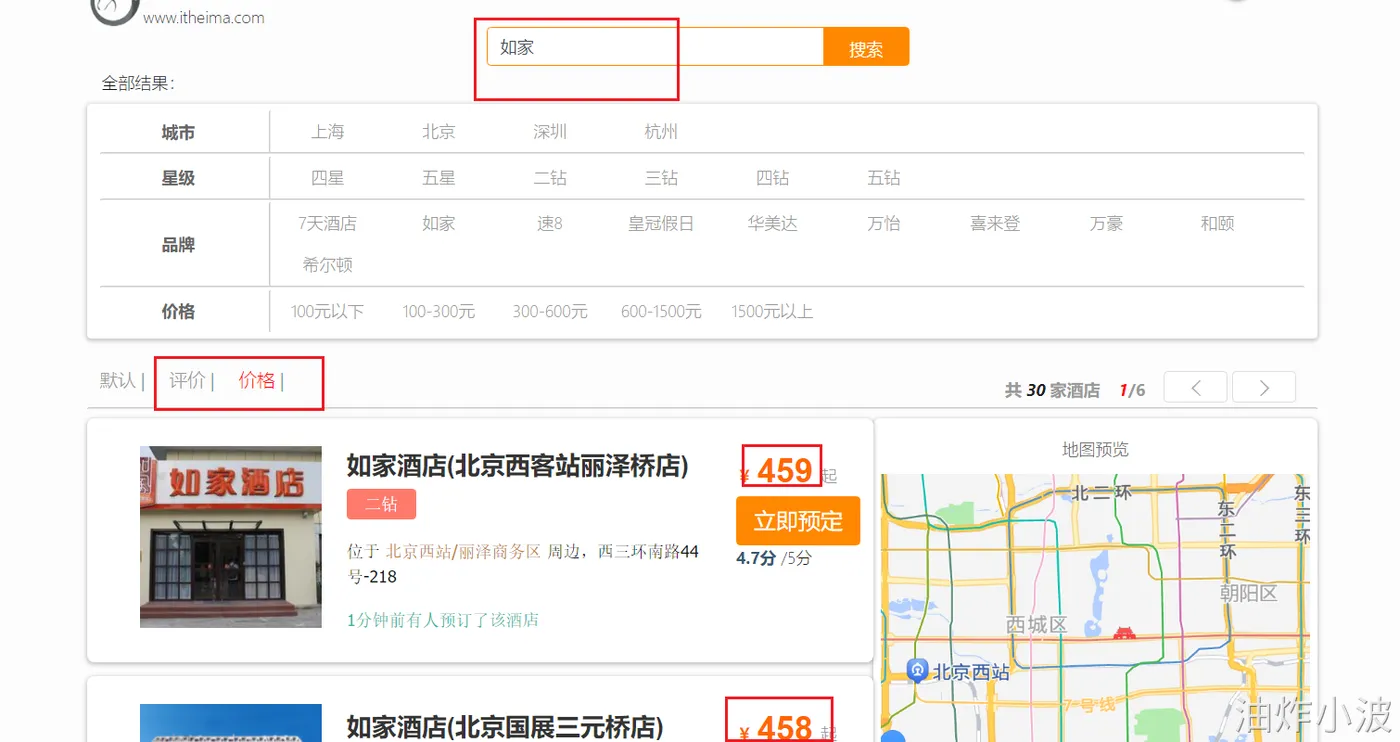Screen dimensions: 1400x742
Task: Sort results by 评价
Action: pyautogui.click(x=187, y=380)
